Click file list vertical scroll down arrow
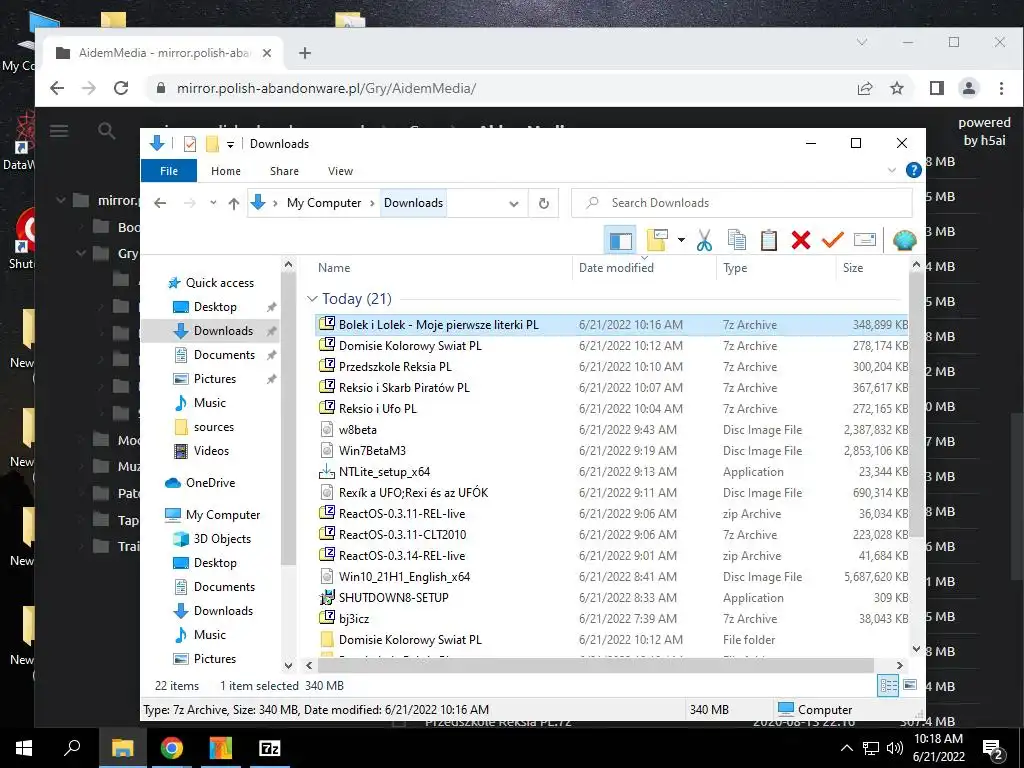 coord(916,649)
